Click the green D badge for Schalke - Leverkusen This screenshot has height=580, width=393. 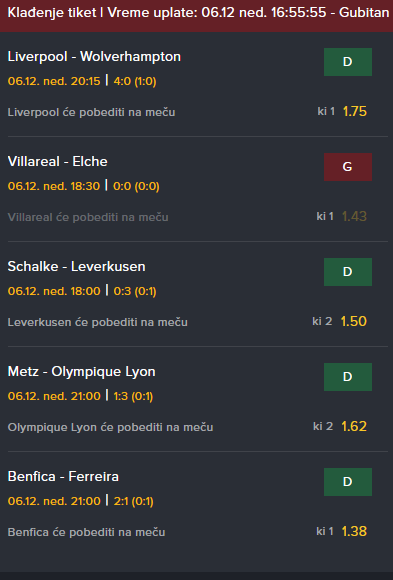(x=348, y=272)
